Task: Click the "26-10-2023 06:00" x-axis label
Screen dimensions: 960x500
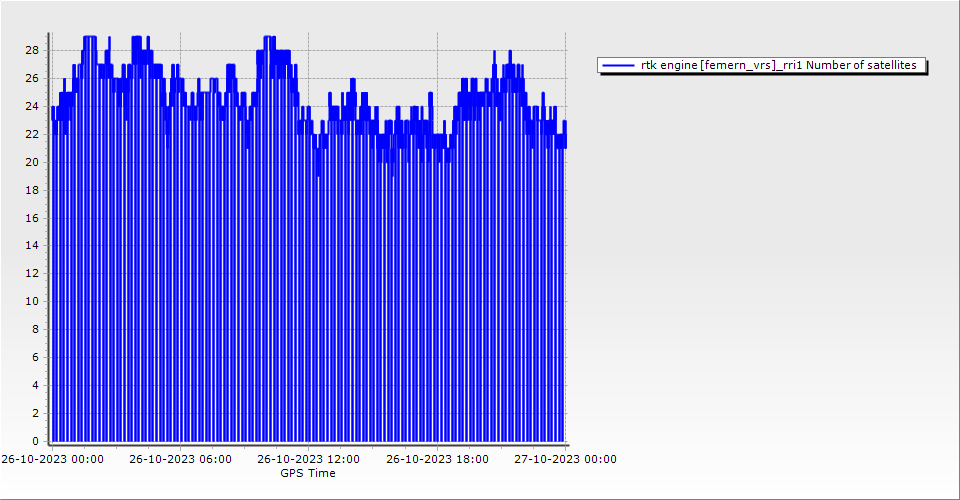Action: point(180,459)
